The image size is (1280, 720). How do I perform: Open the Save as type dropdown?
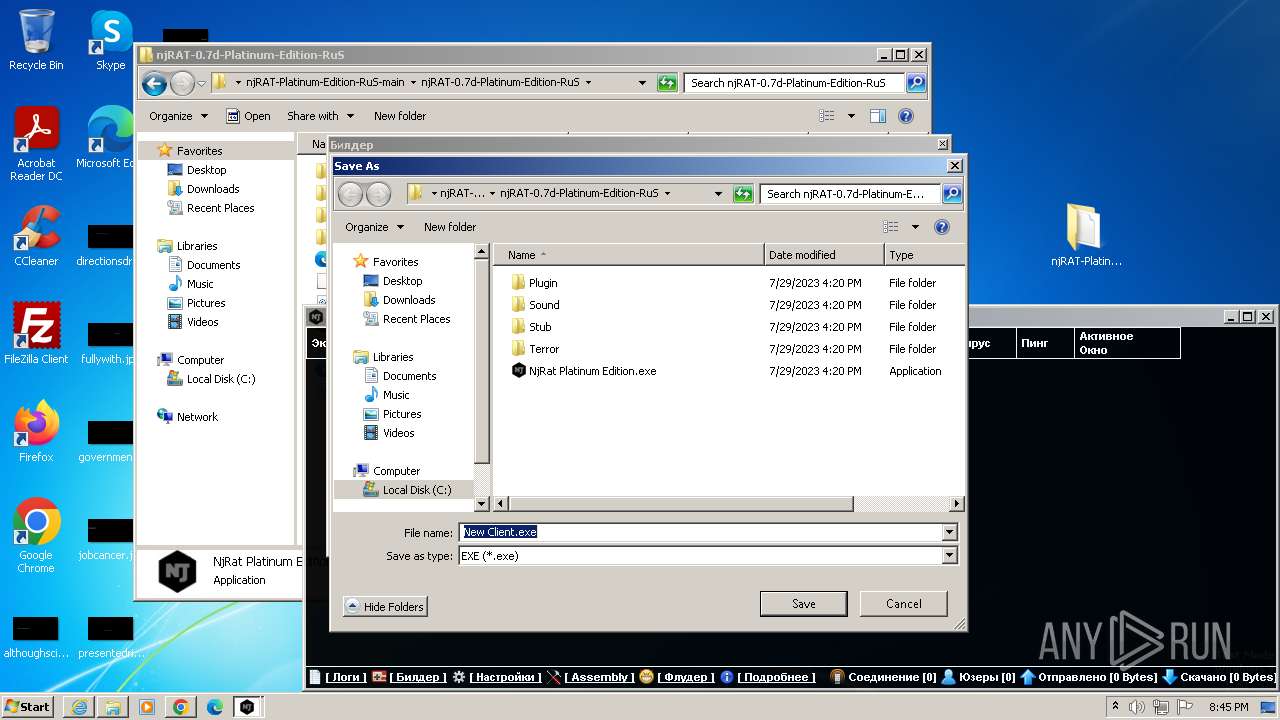[950, 556]
